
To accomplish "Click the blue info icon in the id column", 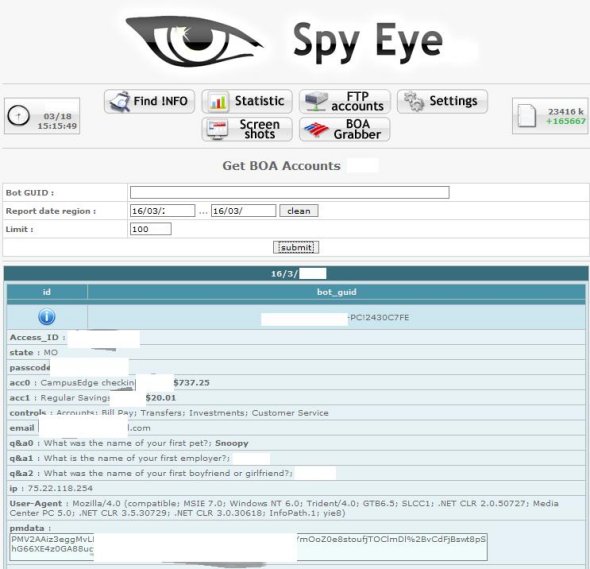I will 47,317.
